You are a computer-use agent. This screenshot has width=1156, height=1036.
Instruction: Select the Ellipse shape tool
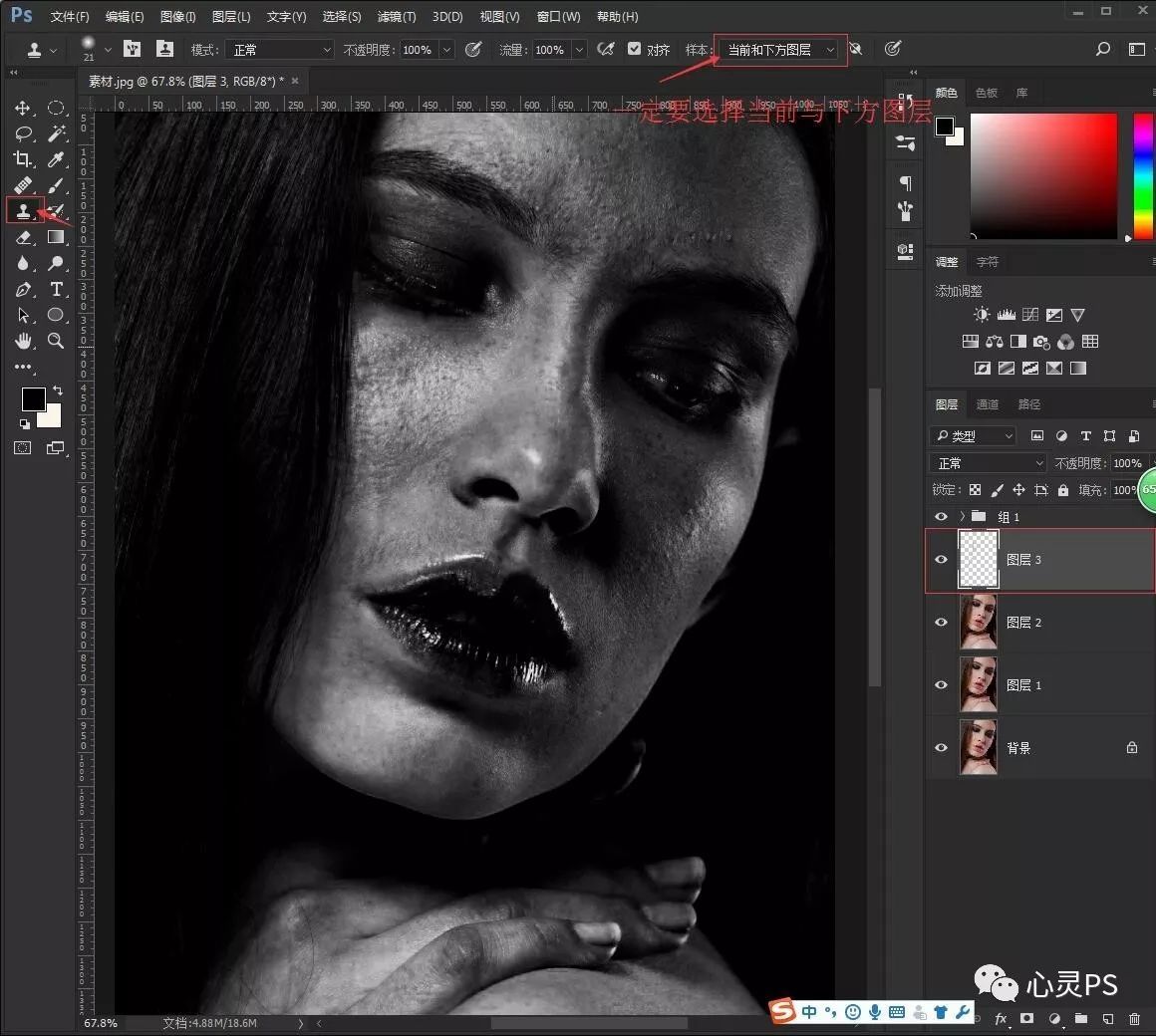click(x=55, y=315)
